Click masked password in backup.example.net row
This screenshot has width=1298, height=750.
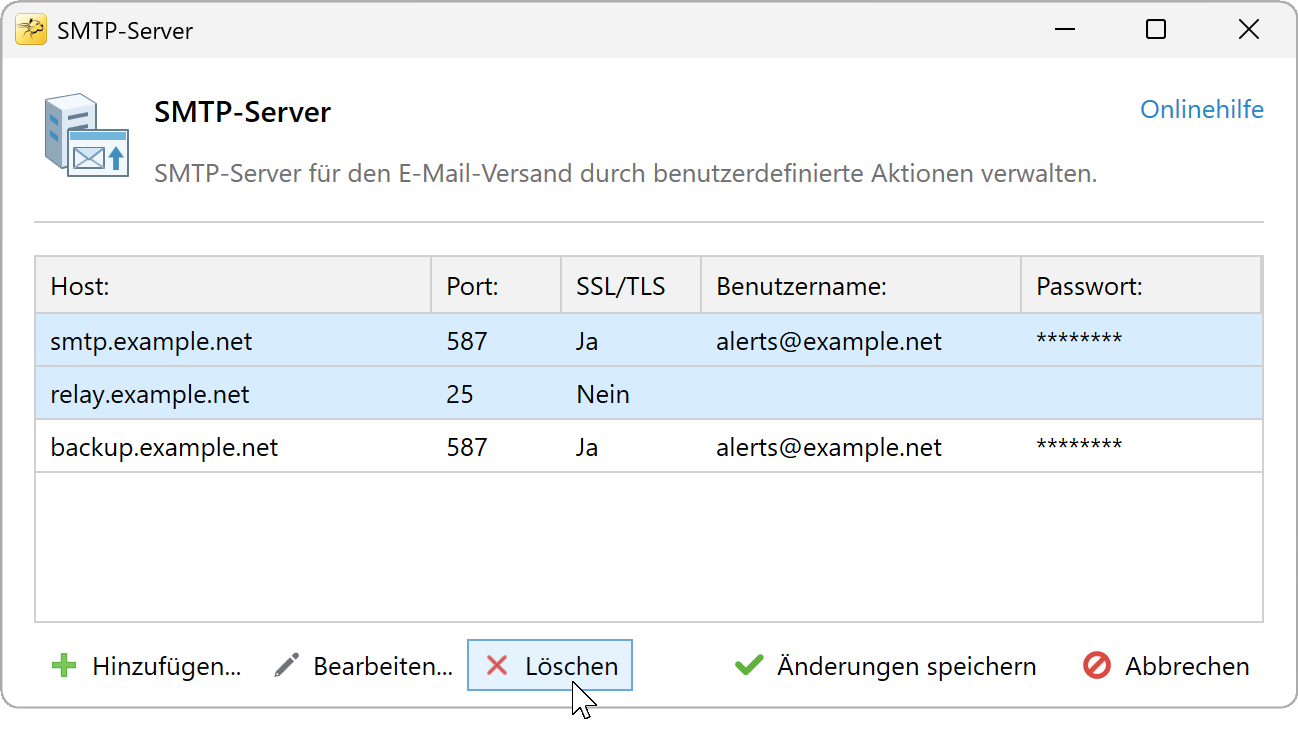tap(1079, 445)
